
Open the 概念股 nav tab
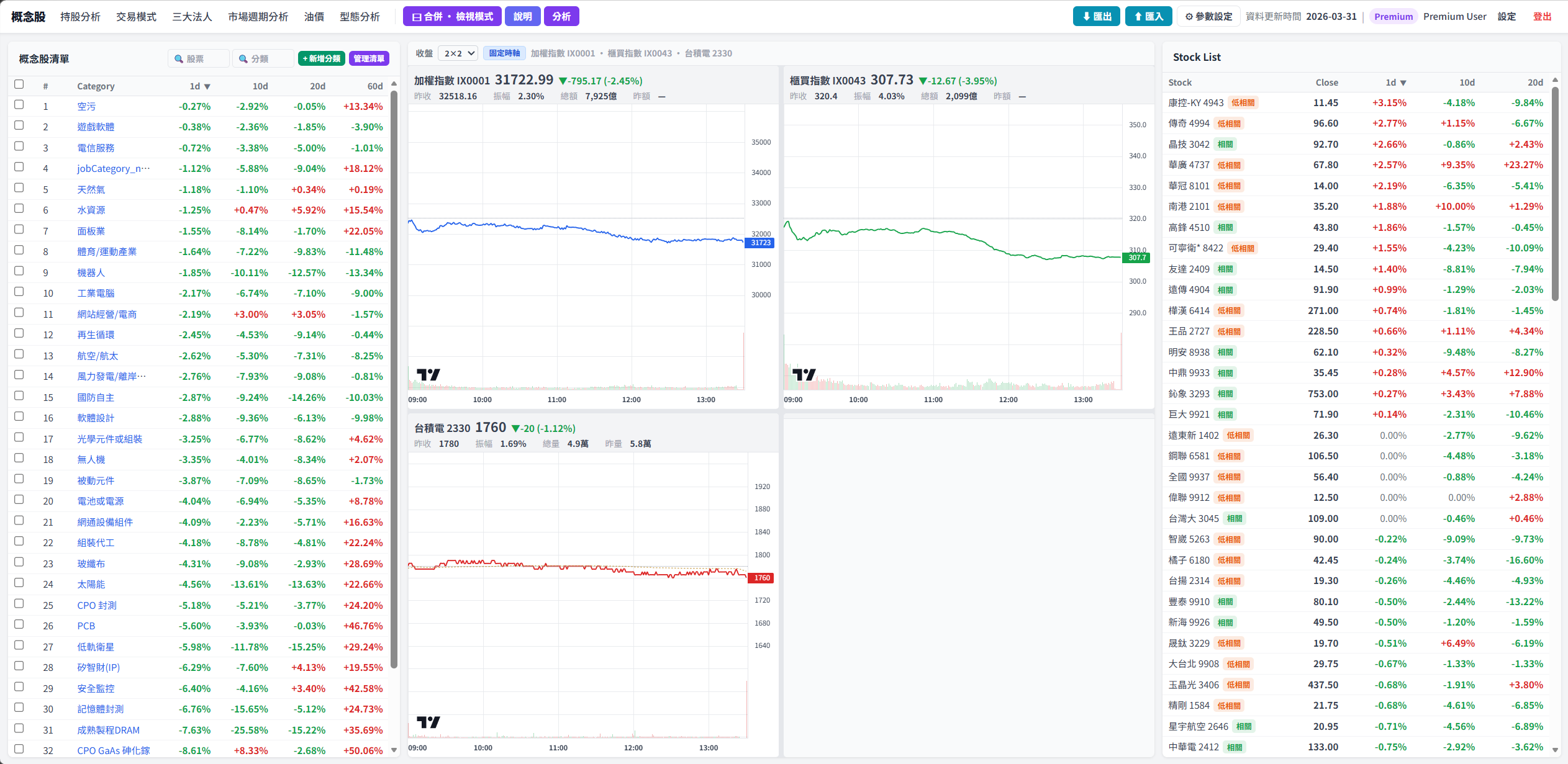[x=29, y=17]
